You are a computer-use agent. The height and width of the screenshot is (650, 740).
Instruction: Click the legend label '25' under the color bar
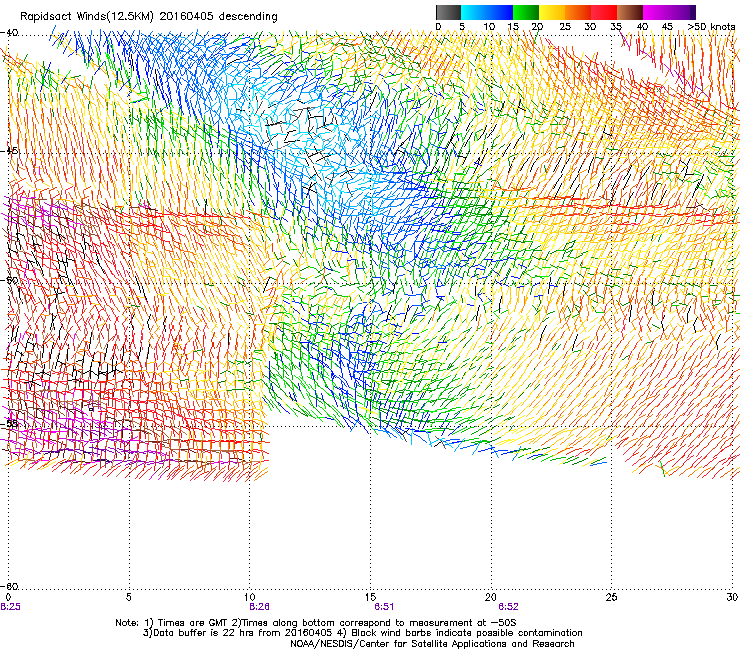click(565, 27)
